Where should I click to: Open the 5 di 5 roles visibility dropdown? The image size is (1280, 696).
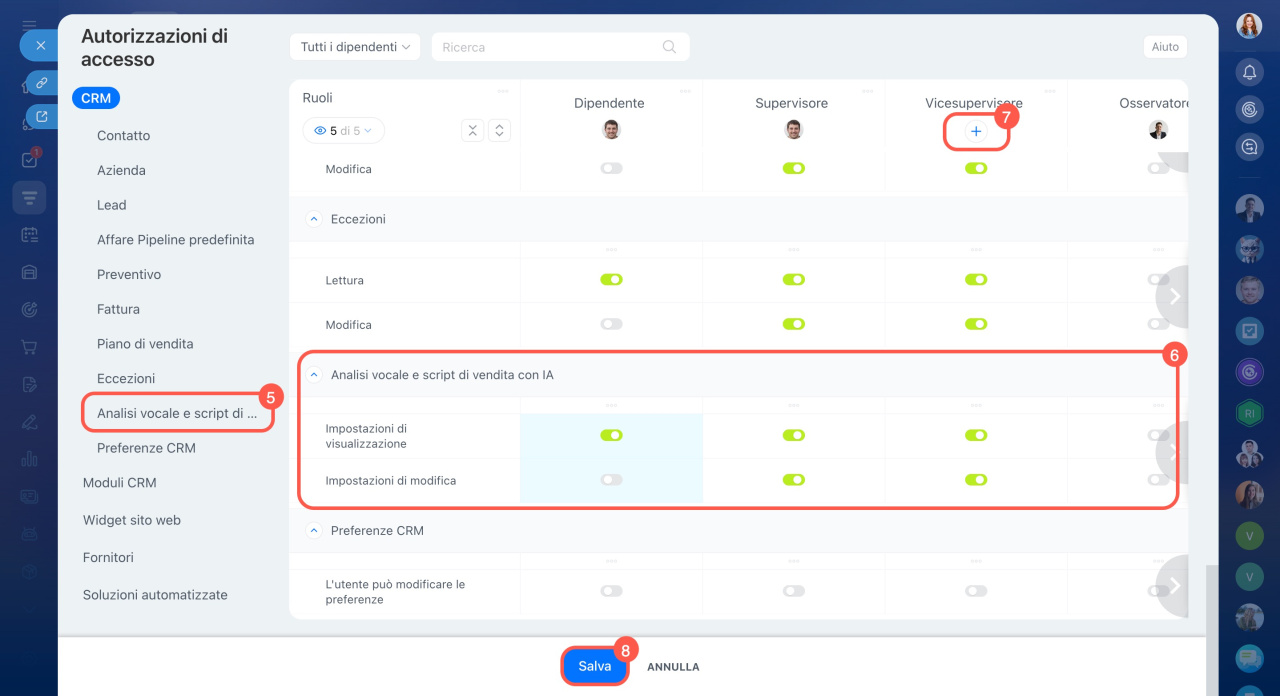(x=343, y=131)
